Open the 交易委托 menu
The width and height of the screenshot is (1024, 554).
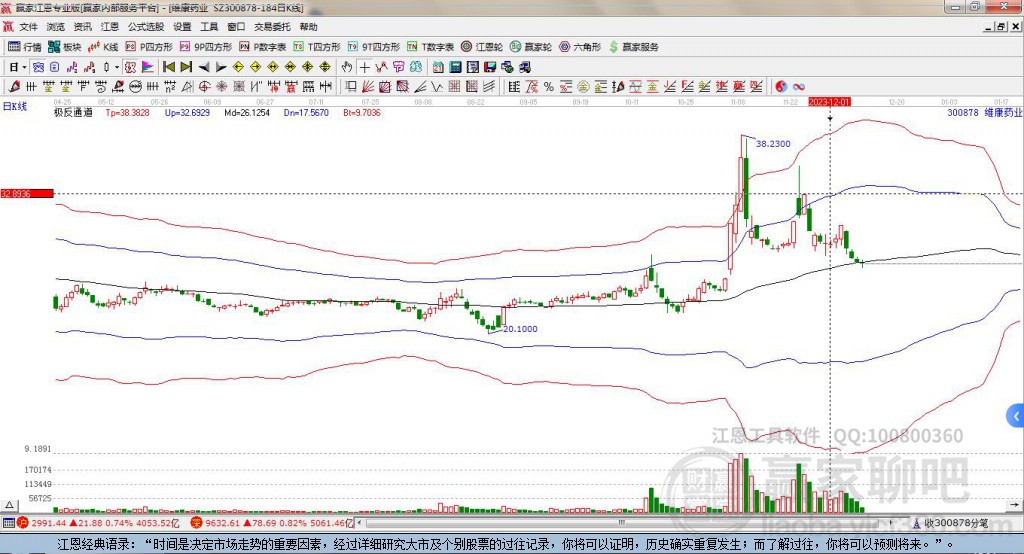tap(272, 27)
